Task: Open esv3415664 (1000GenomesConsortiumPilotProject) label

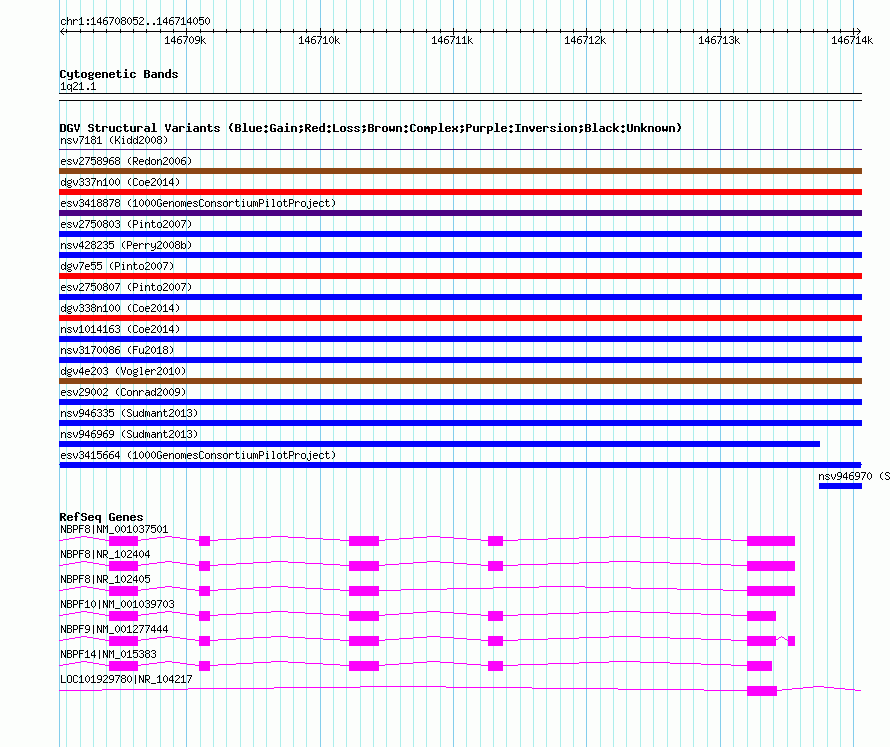Action: pyautogui.click(x=198, y=455)
